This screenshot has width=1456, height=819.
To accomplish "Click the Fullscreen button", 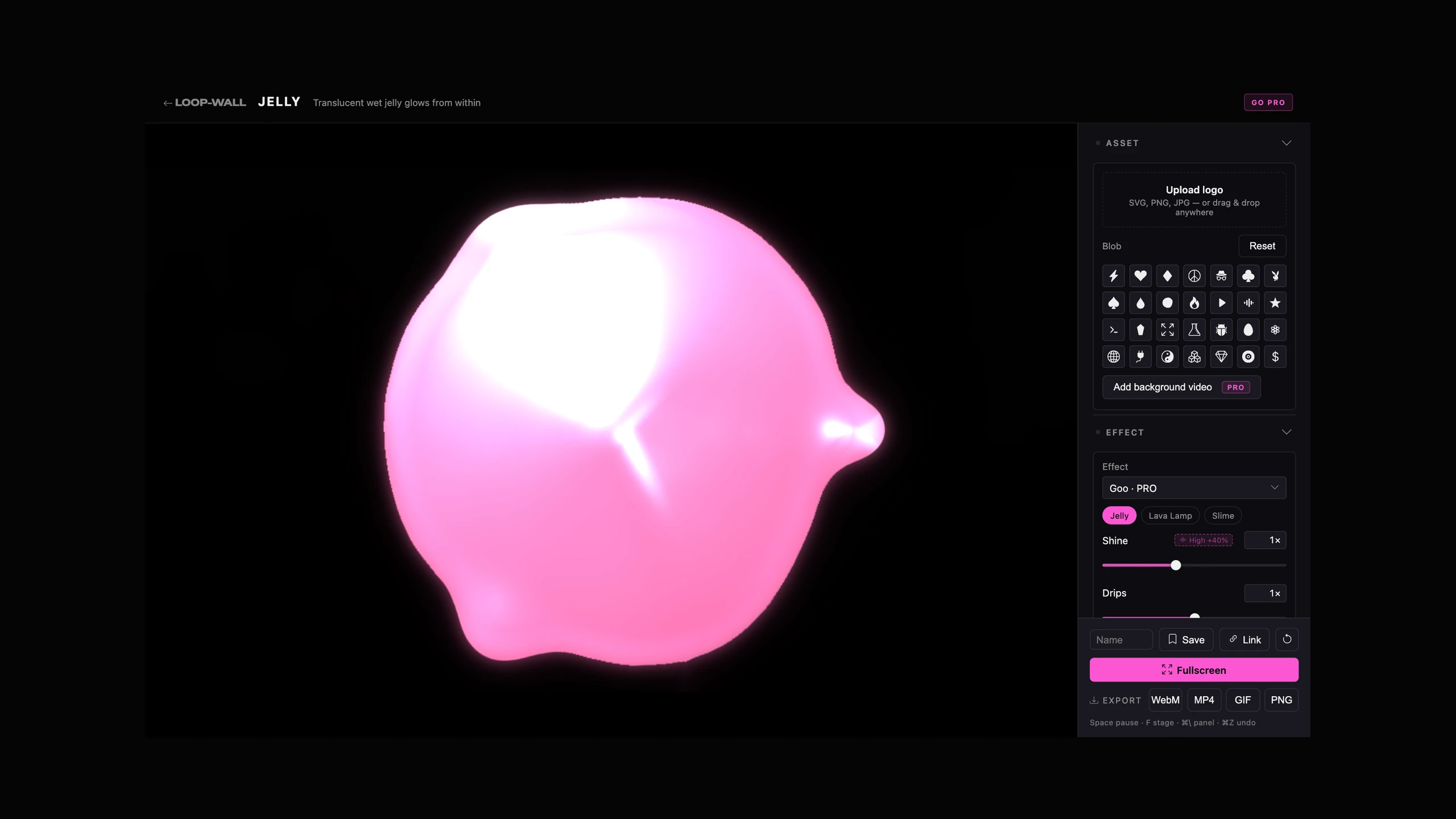I will pyautogui.click(x=1194, y=670).
